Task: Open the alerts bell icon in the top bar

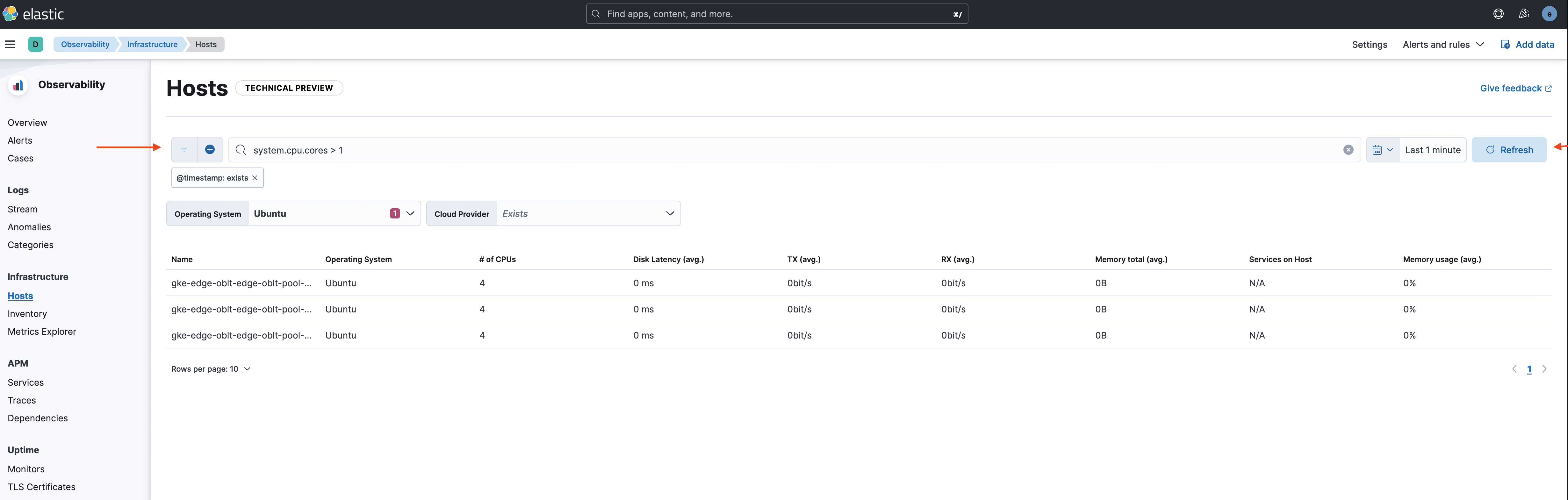Action: coord(1524,13)
